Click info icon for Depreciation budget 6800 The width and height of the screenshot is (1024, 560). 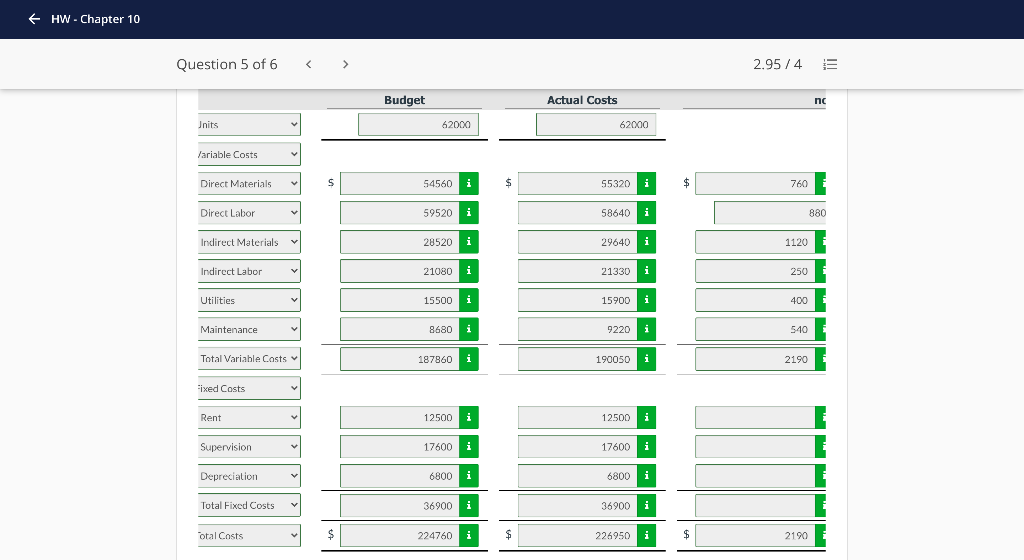coord(469,476)
